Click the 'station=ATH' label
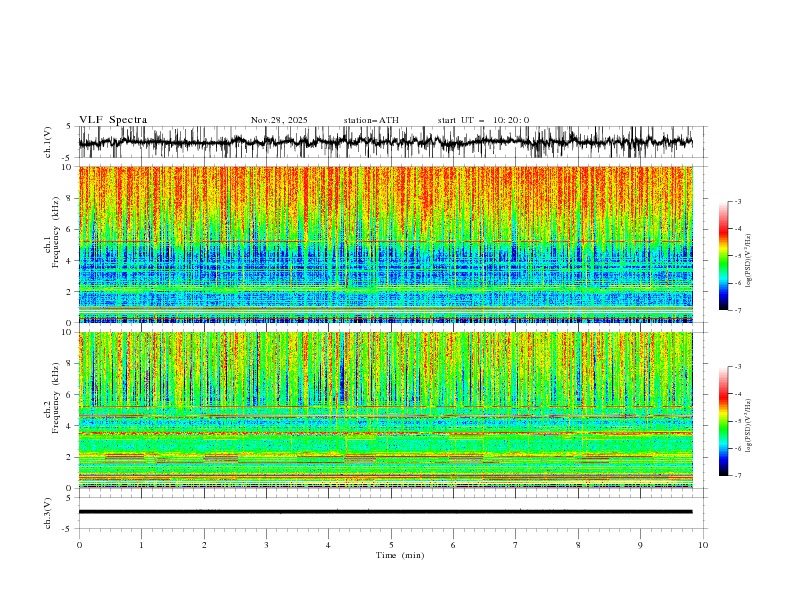The image size is (792, 612). [371, 120]
